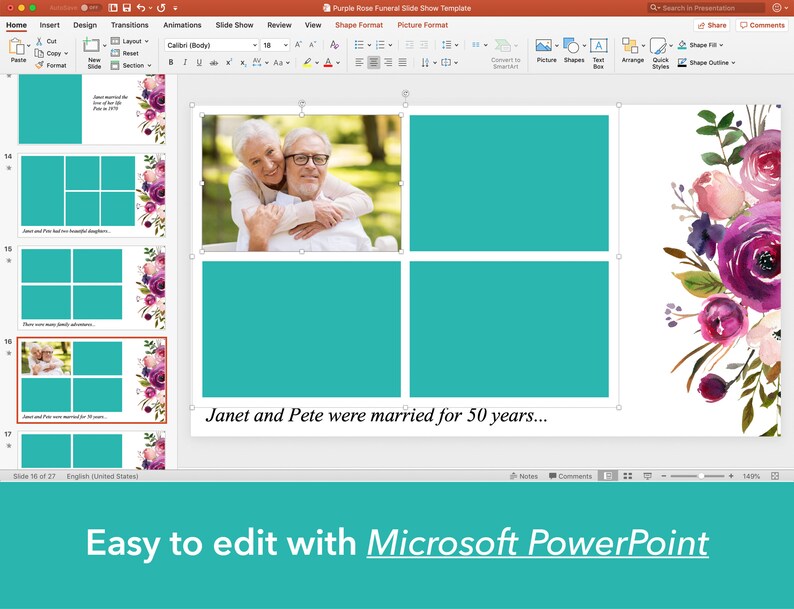Open the font name combo box
794x609 pixels.
tap(212, 45)
